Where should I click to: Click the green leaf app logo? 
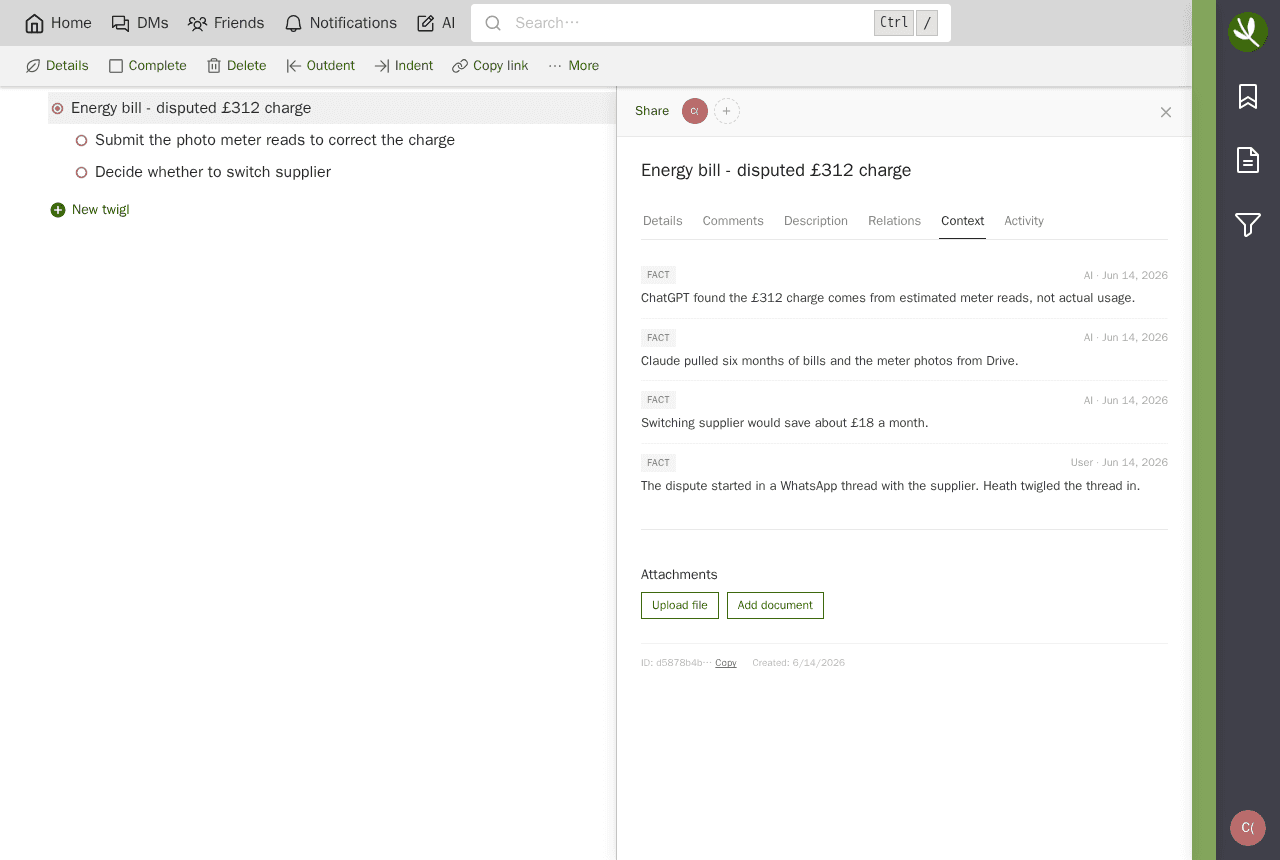pos(1248,32)
